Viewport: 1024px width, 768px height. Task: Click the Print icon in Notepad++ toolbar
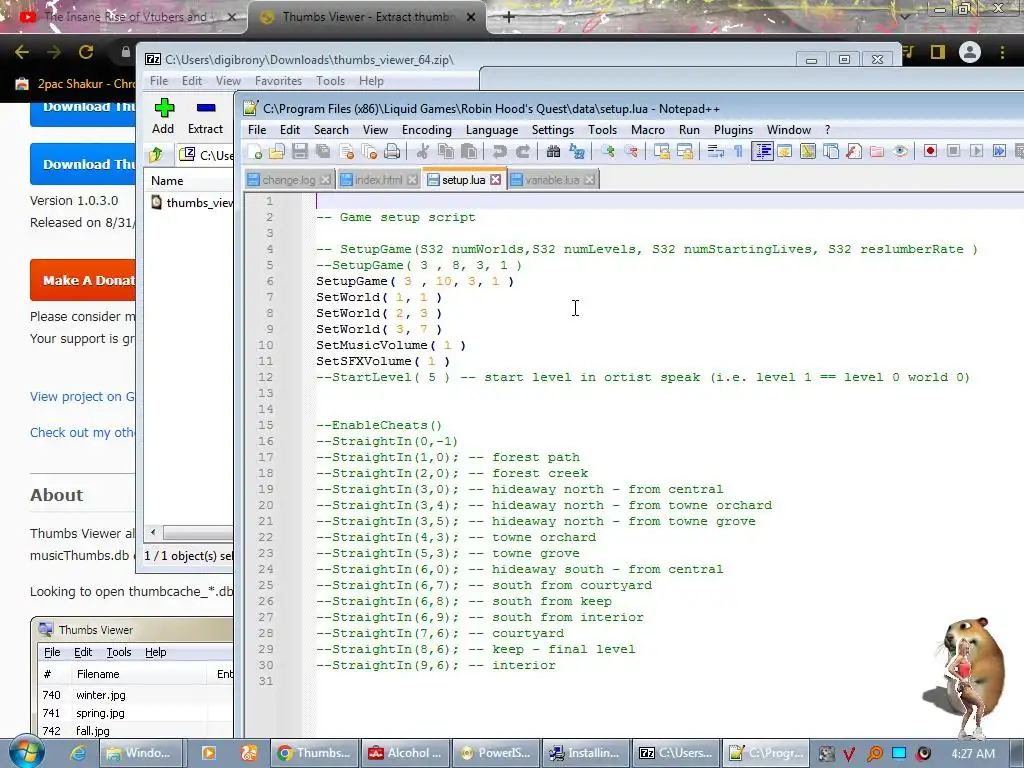392,152
